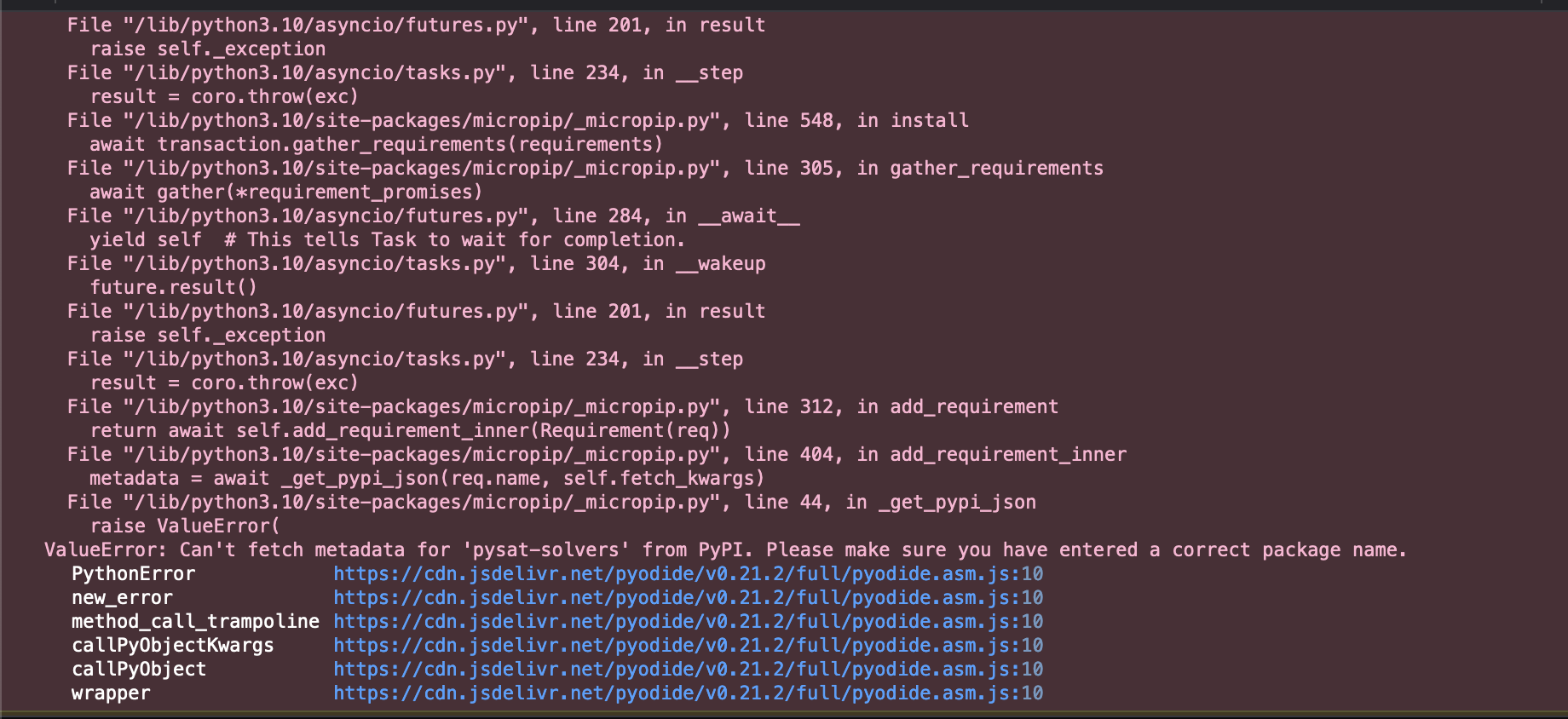Viewport: 1568px width, 719px height.
Task: Click the 'yield self' comment code line
Action: pos(387,240)
